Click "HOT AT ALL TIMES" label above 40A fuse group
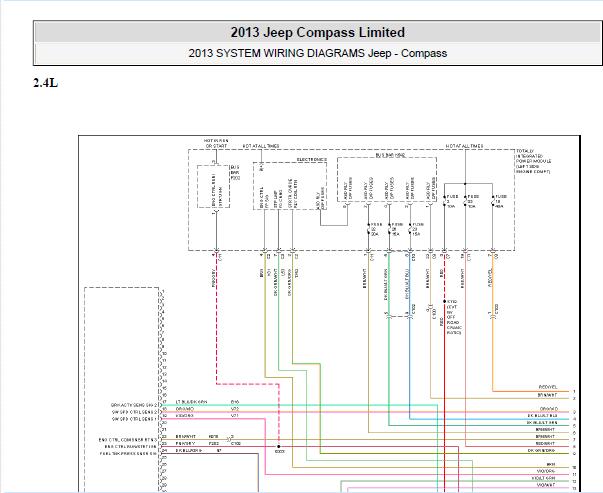Image resolution: width=603 pixels, height=493 pixels. coord(465,146)
